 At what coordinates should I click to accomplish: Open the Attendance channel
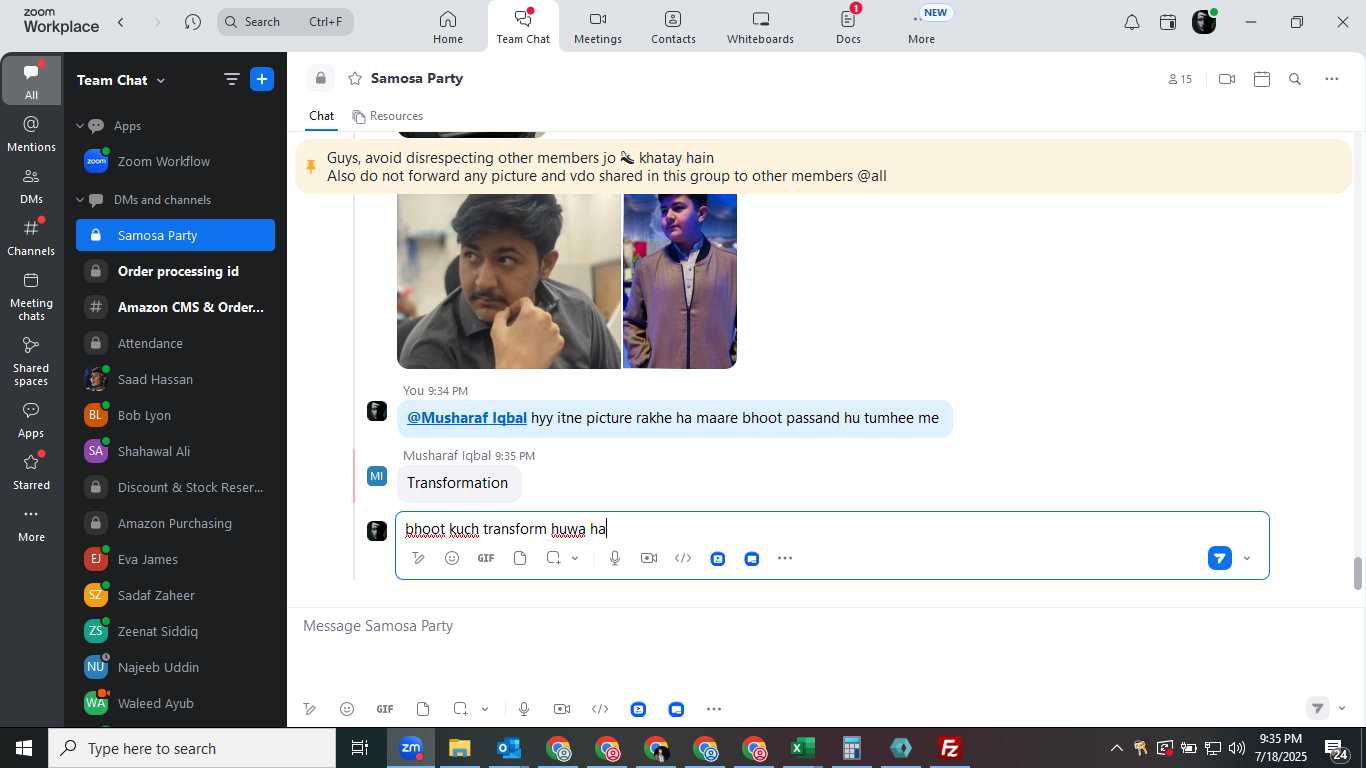(175, 343)
